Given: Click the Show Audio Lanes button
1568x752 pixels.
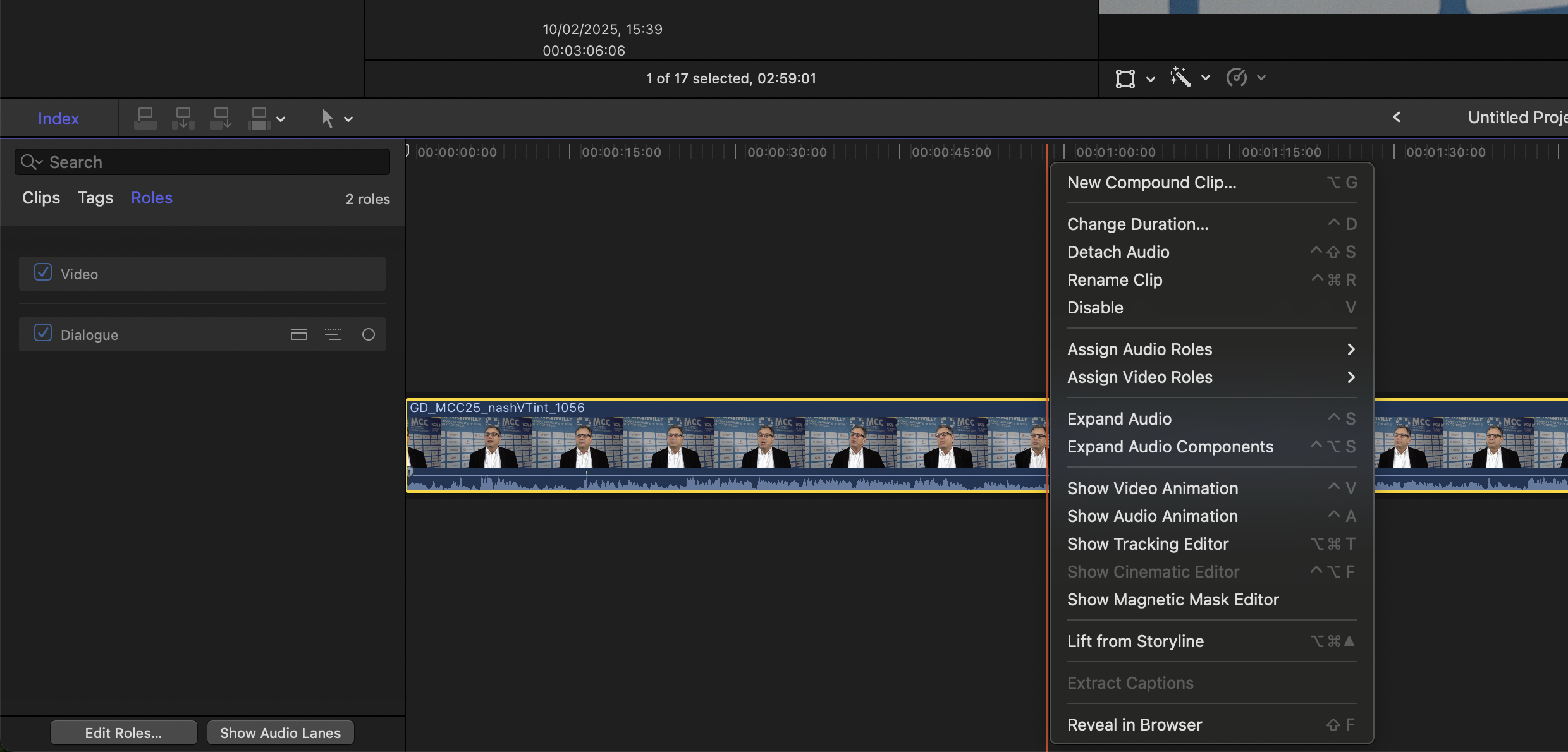Looking at the screenshot, I should (280, 733).
